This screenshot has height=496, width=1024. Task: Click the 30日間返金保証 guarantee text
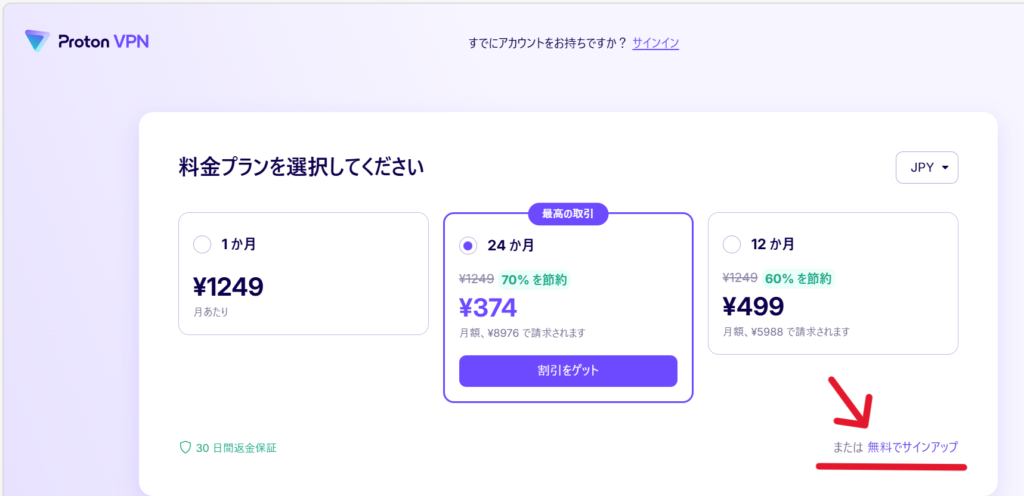pyautogui.click(x=236, y=447)
